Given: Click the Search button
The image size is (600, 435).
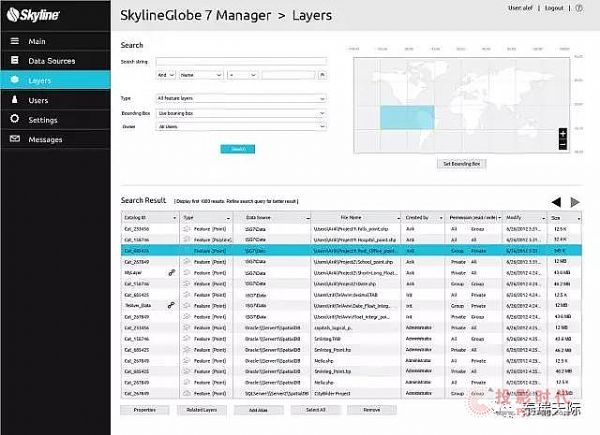Looking at the screenshot, I should 238,148.
